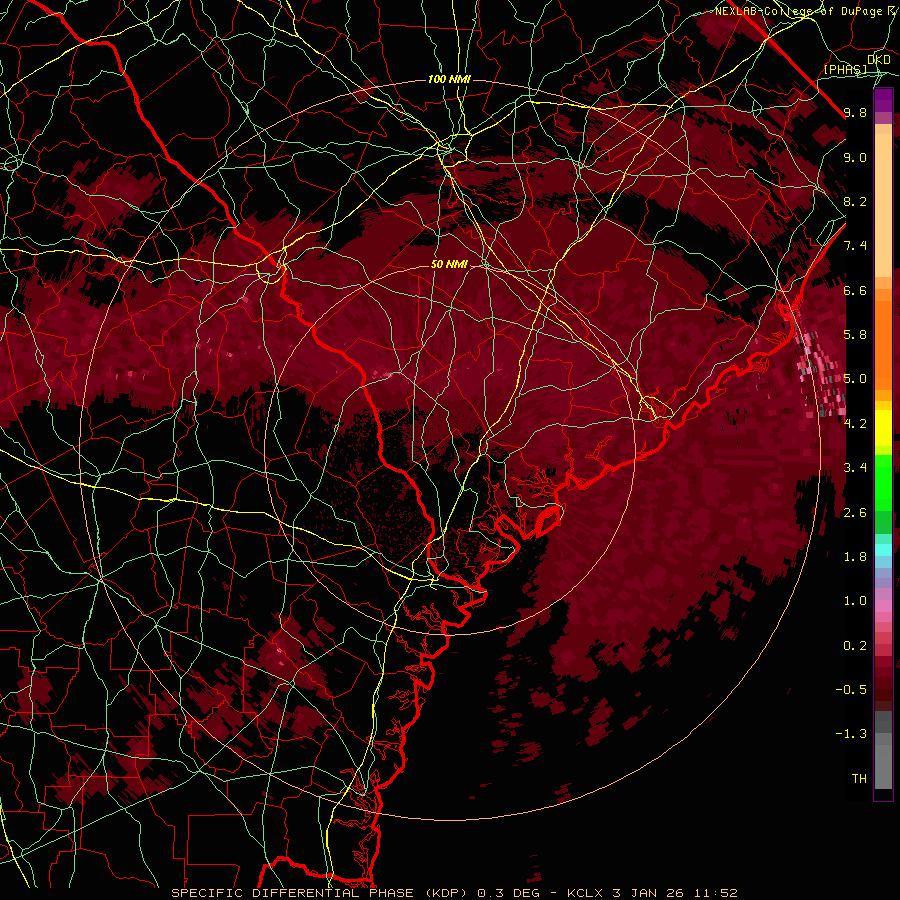The image size is (900, 900).
Task: Click the "50 NMI" range ring label
Action: point(449,264)
